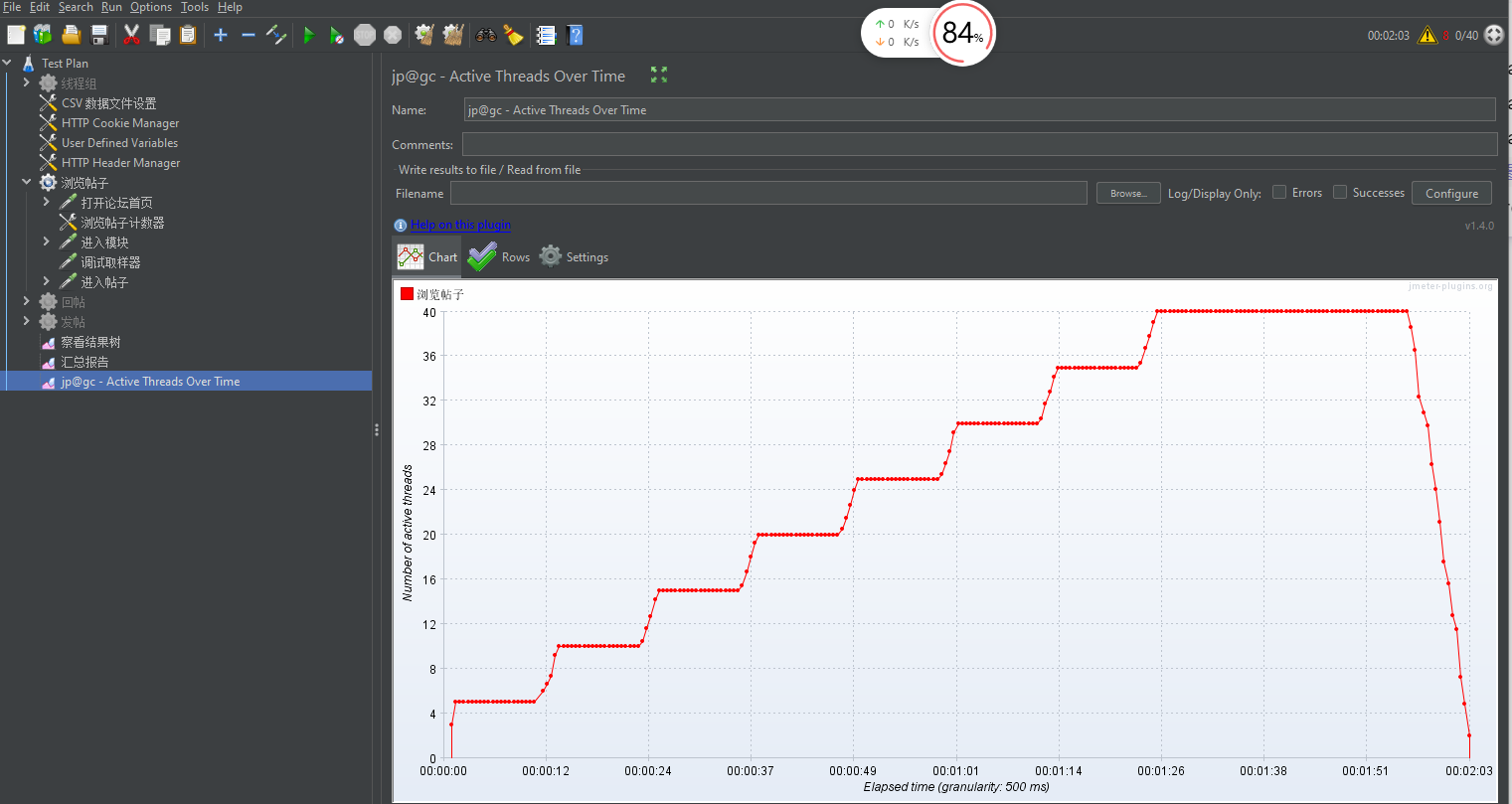Expand the 线程组 thread group node
The height and width of the screenshot is (804, 1512).
tap(27, 82)
